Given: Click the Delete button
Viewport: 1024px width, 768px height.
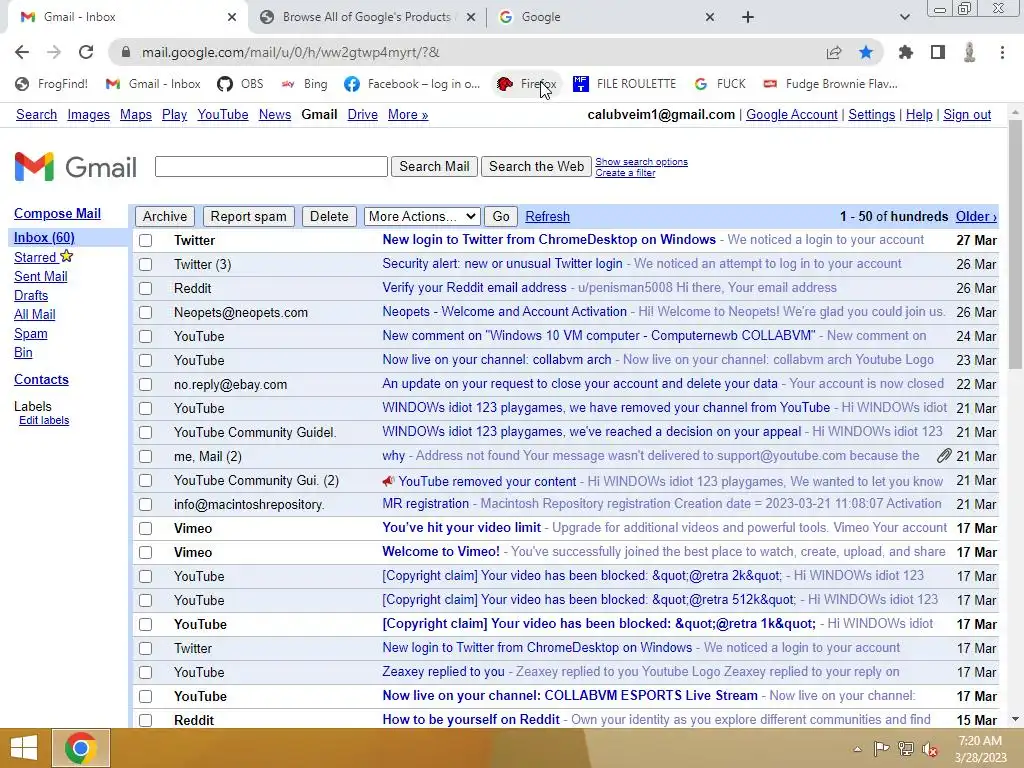Looking at the screenshot, I should (x=329, y=216).
